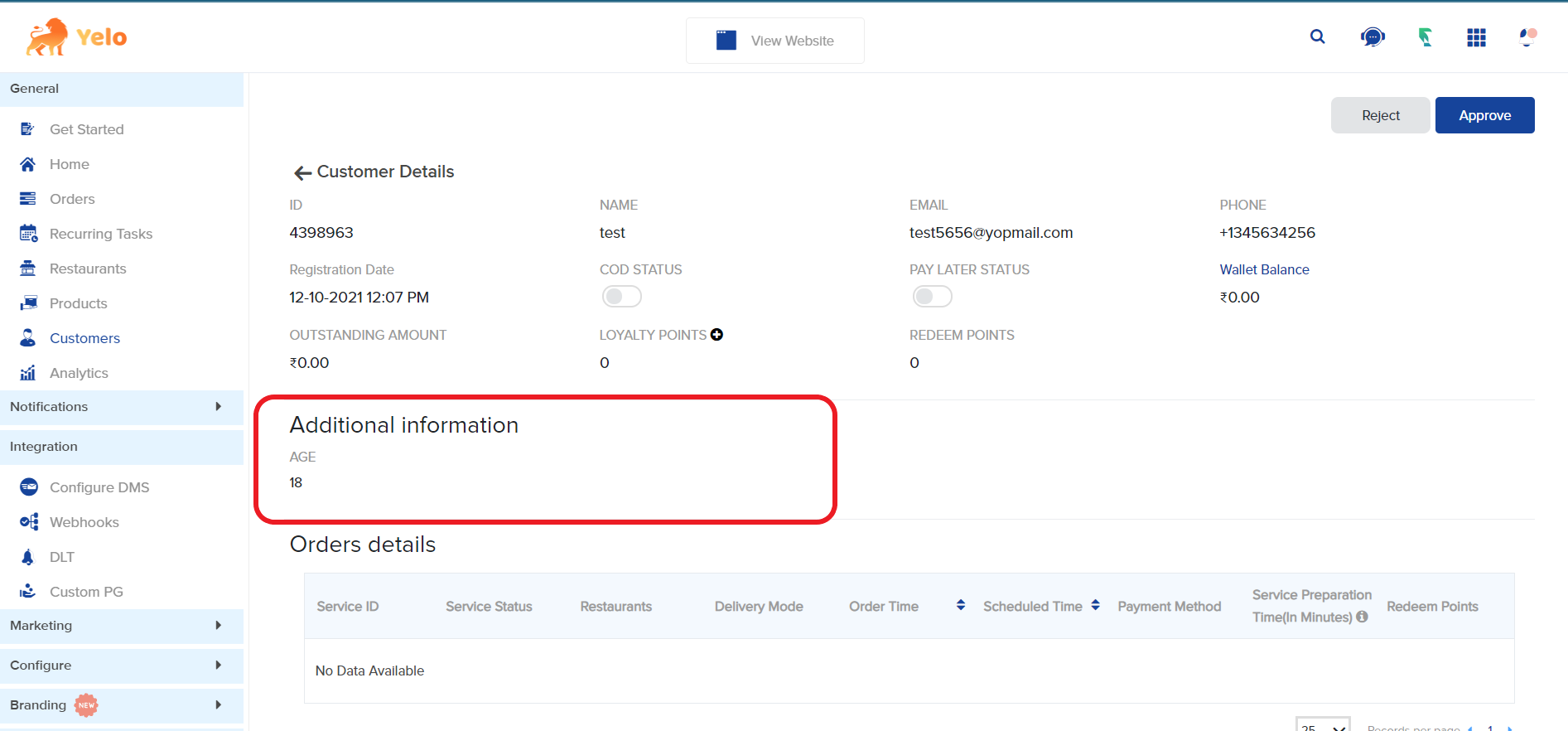This screenshot has width=1568, height=731.
Task: Click the plus icon next to Loyalty Points
Action: click(x=717, y=335)
